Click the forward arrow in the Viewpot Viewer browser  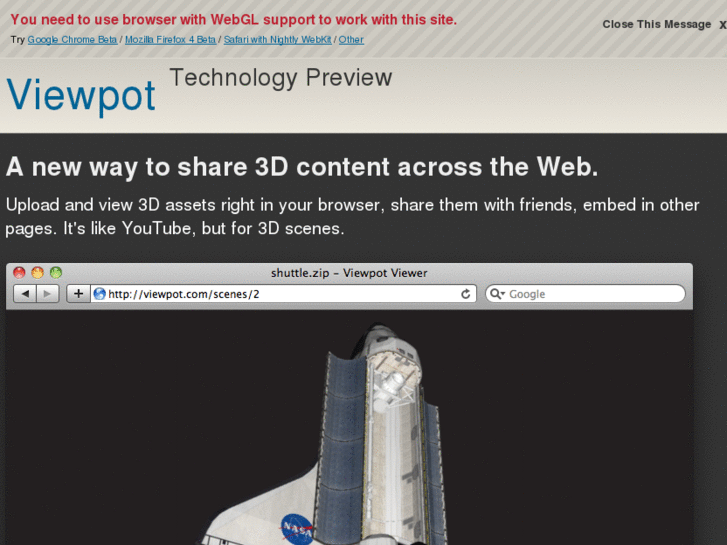tap(48, 294)
